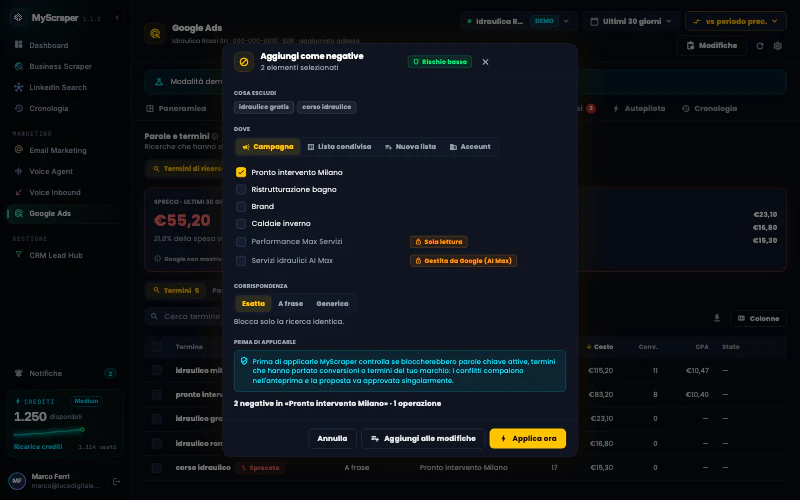The image size is (800, 500).
Task: Click the Ricarica crediti link
Action: [38, 446]
